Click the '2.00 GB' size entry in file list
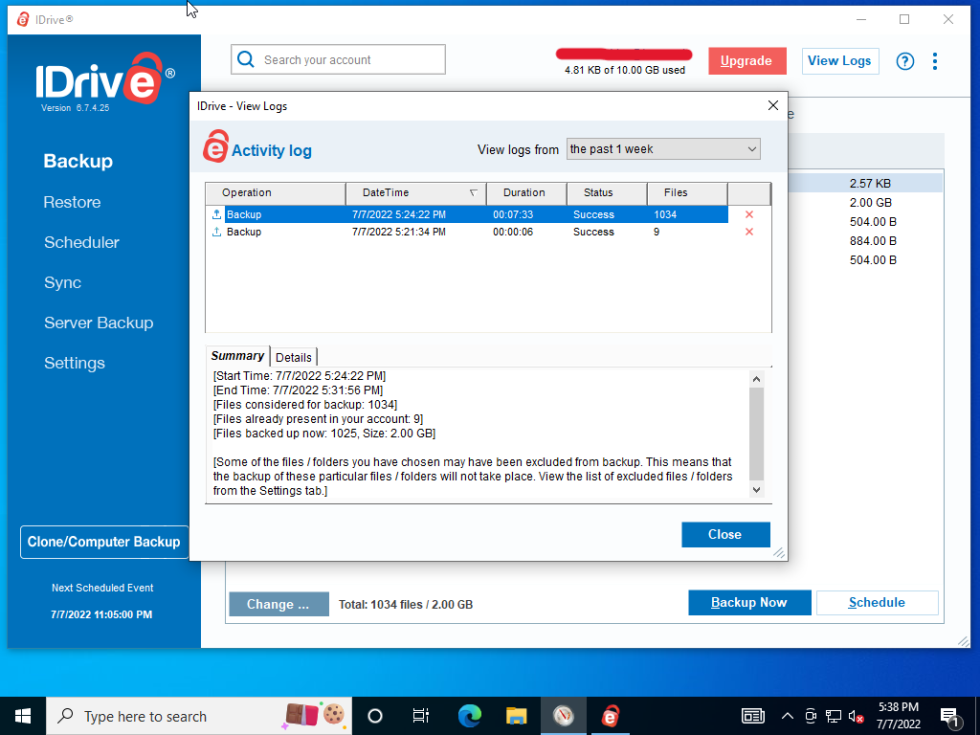 871,203
